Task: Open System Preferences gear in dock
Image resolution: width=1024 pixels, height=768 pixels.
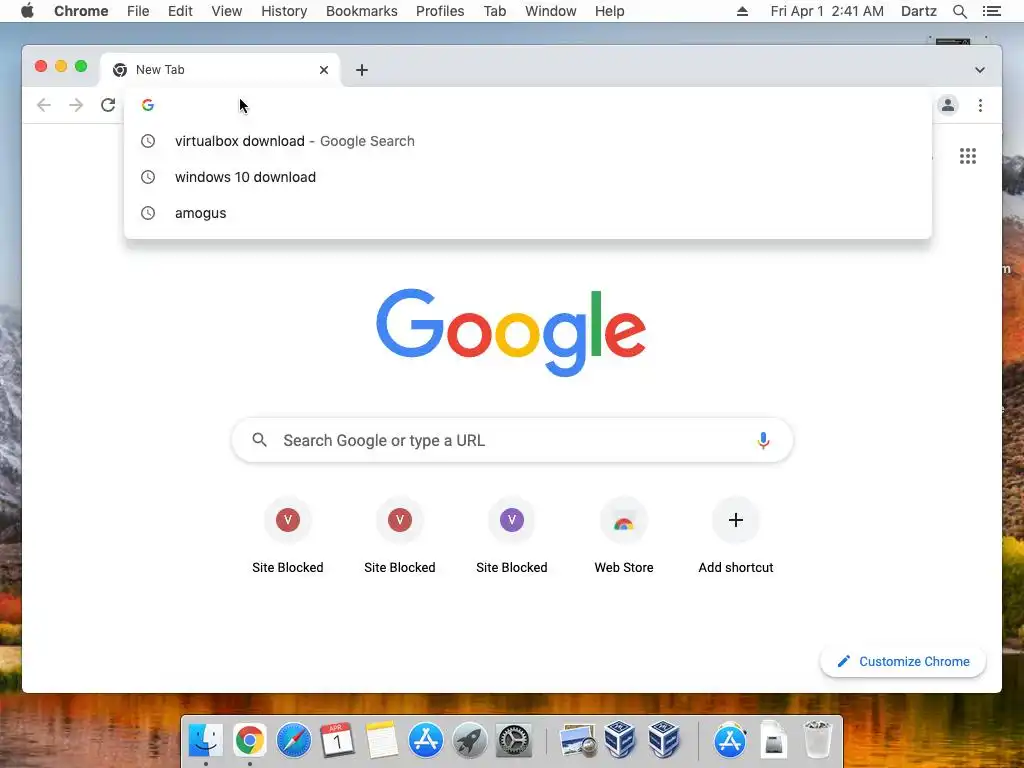Action: (513, 741)
